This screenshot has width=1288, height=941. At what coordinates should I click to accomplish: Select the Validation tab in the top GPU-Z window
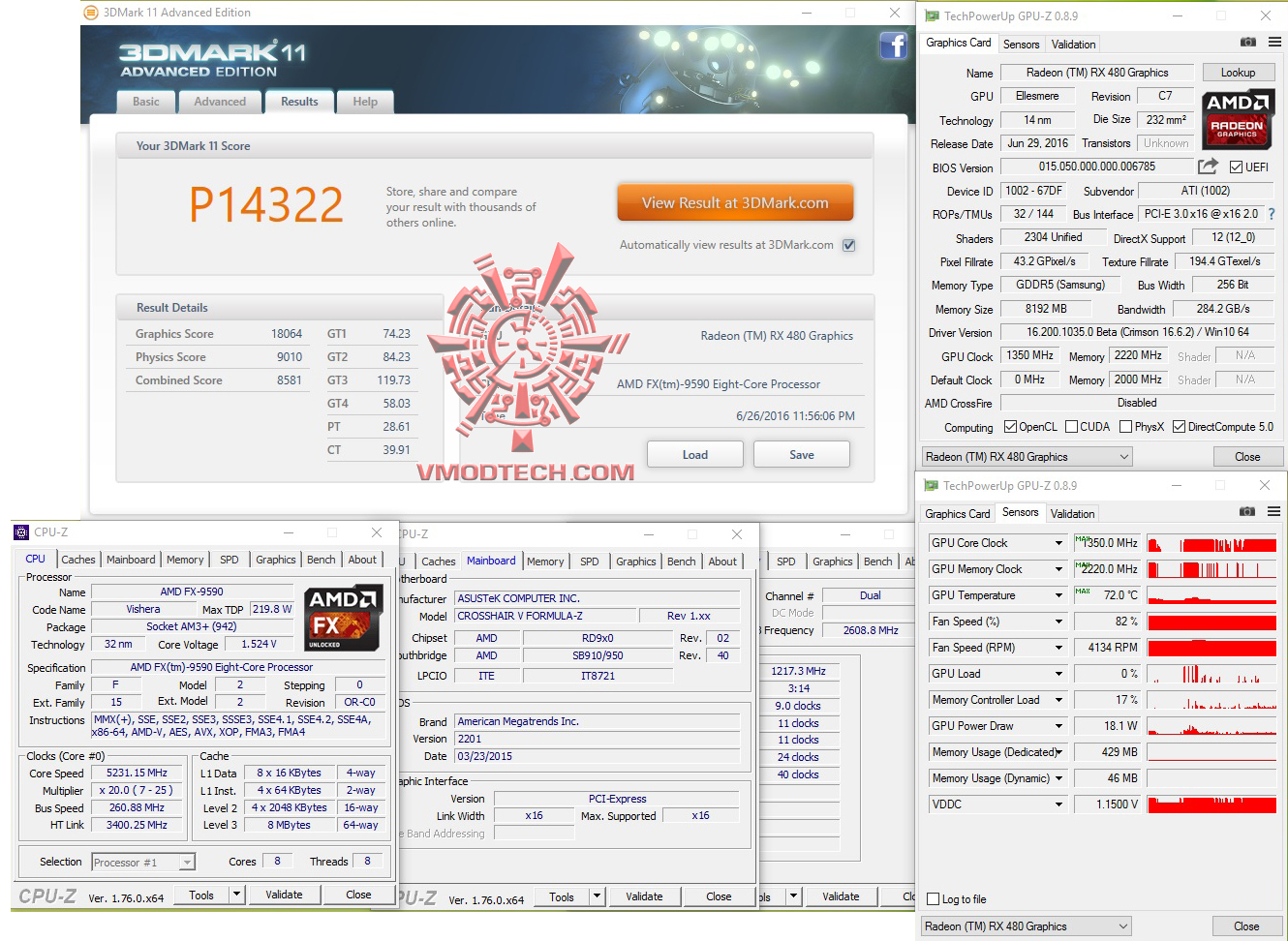(1073, 45)
